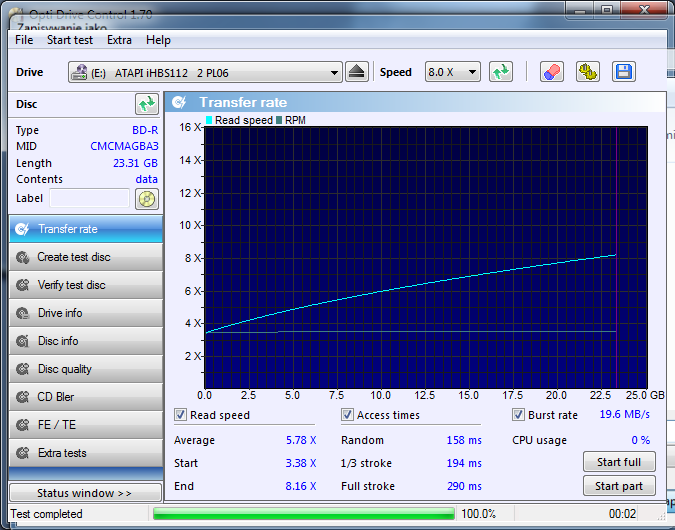The width and height of the screenshot is (675, 530).
Task: Toggle the Burst rate checkbox
Action: point(518,415)
